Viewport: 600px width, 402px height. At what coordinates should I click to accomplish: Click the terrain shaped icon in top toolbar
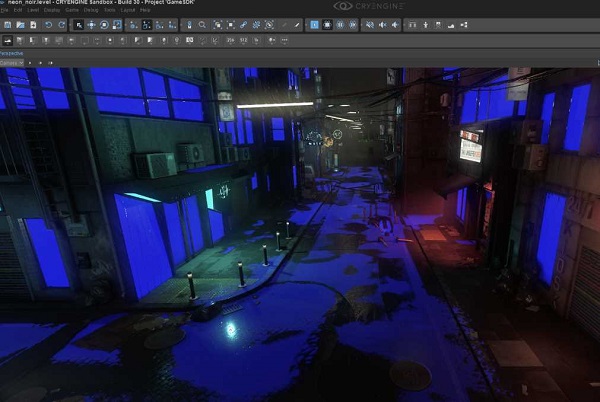pyautogui.click(x=451, y=25)
